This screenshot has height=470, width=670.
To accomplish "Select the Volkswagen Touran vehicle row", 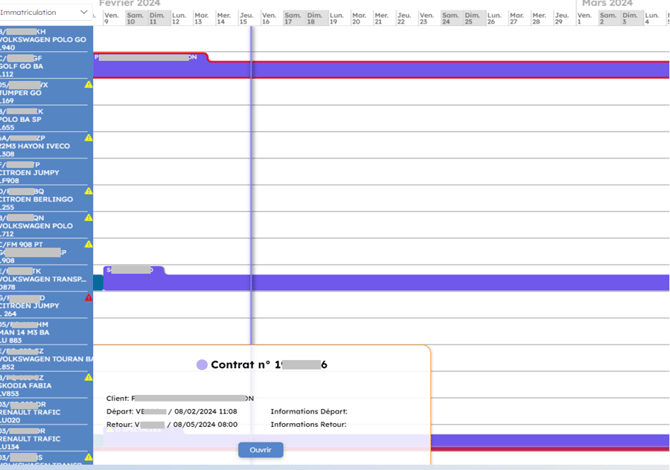I will pyautogui.click(x=46, y=358).
